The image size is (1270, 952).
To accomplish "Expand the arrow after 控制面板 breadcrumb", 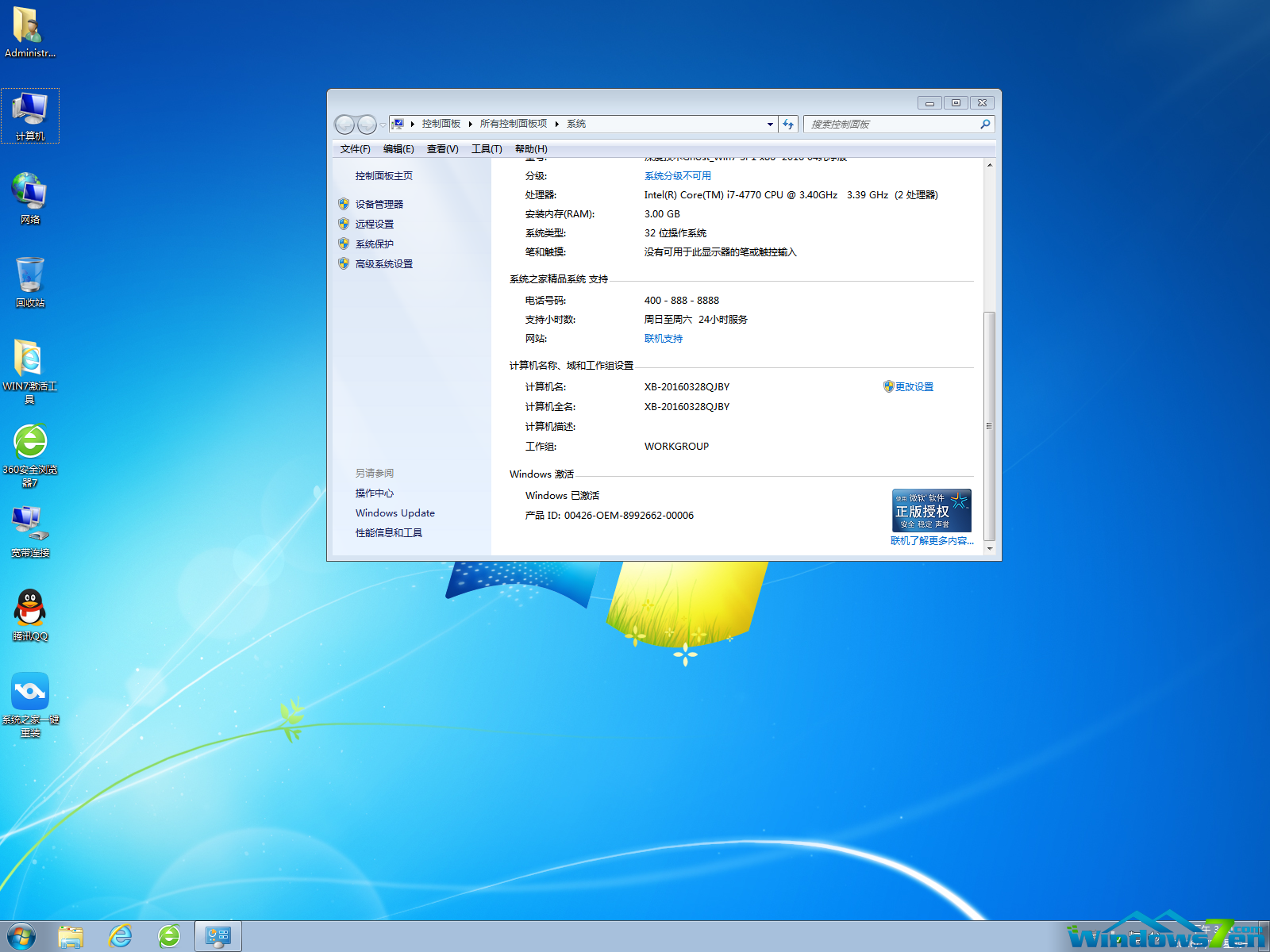I will coord(471,124).
